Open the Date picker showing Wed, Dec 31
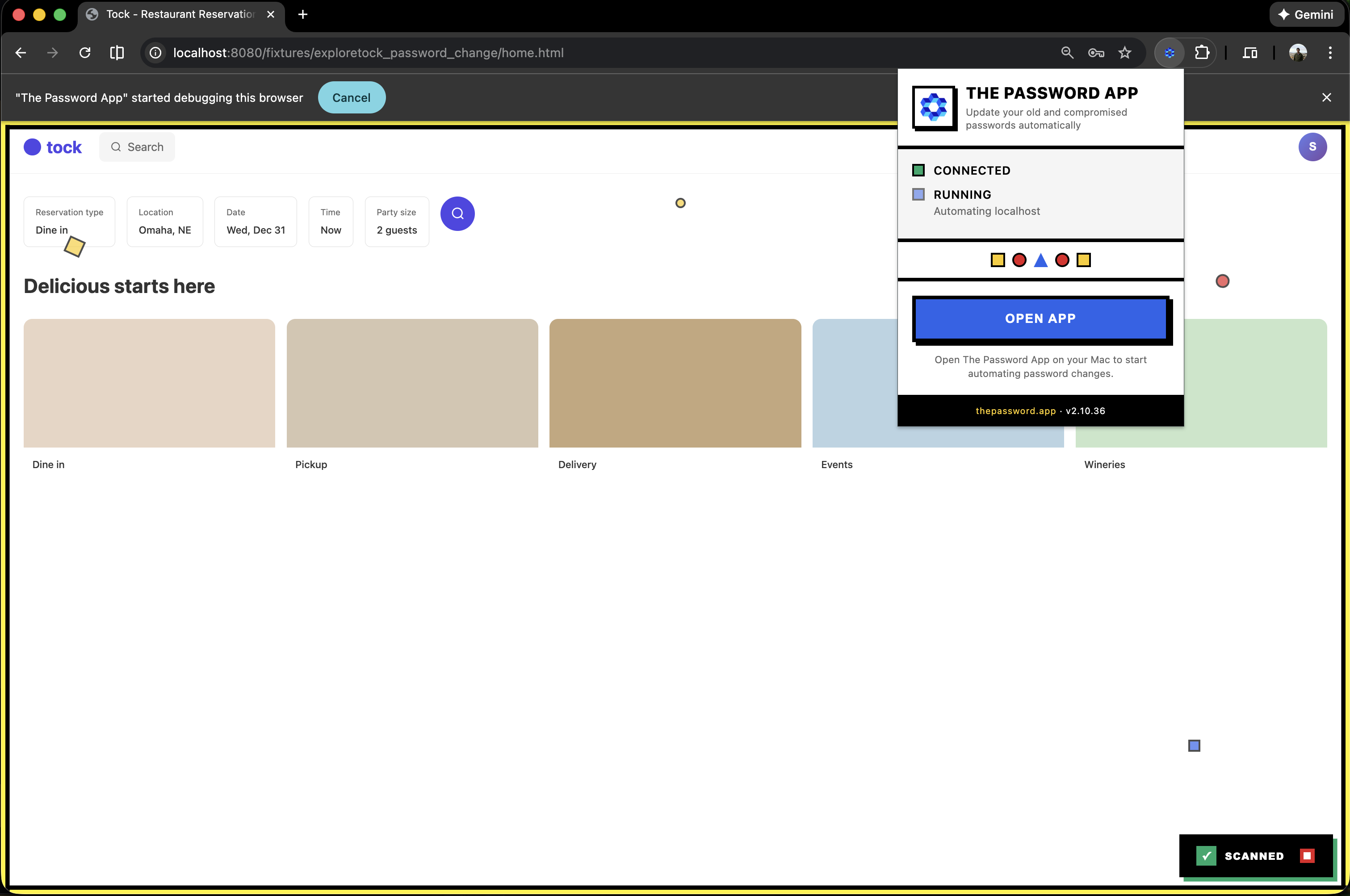Screen dimensions: 1350x896 click(256, 222)
